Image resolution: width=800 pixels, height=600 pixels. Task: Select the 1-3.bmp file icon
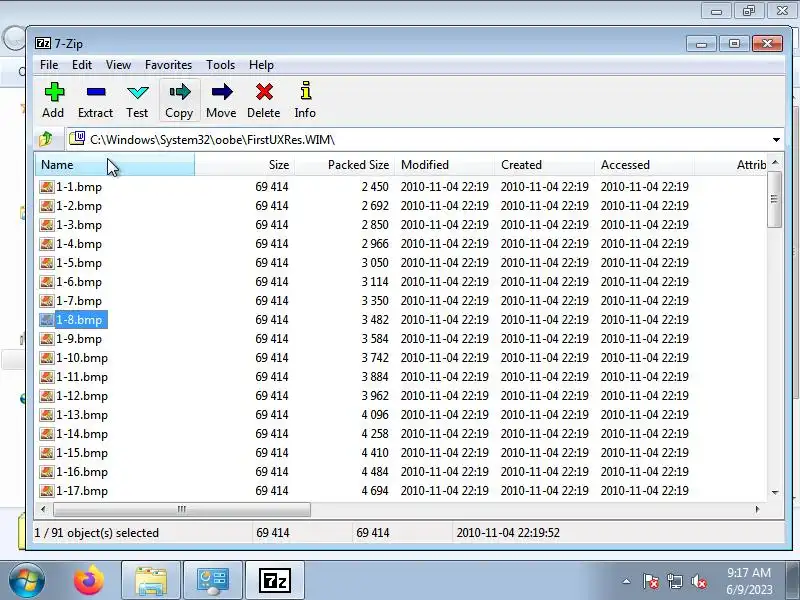46,224
